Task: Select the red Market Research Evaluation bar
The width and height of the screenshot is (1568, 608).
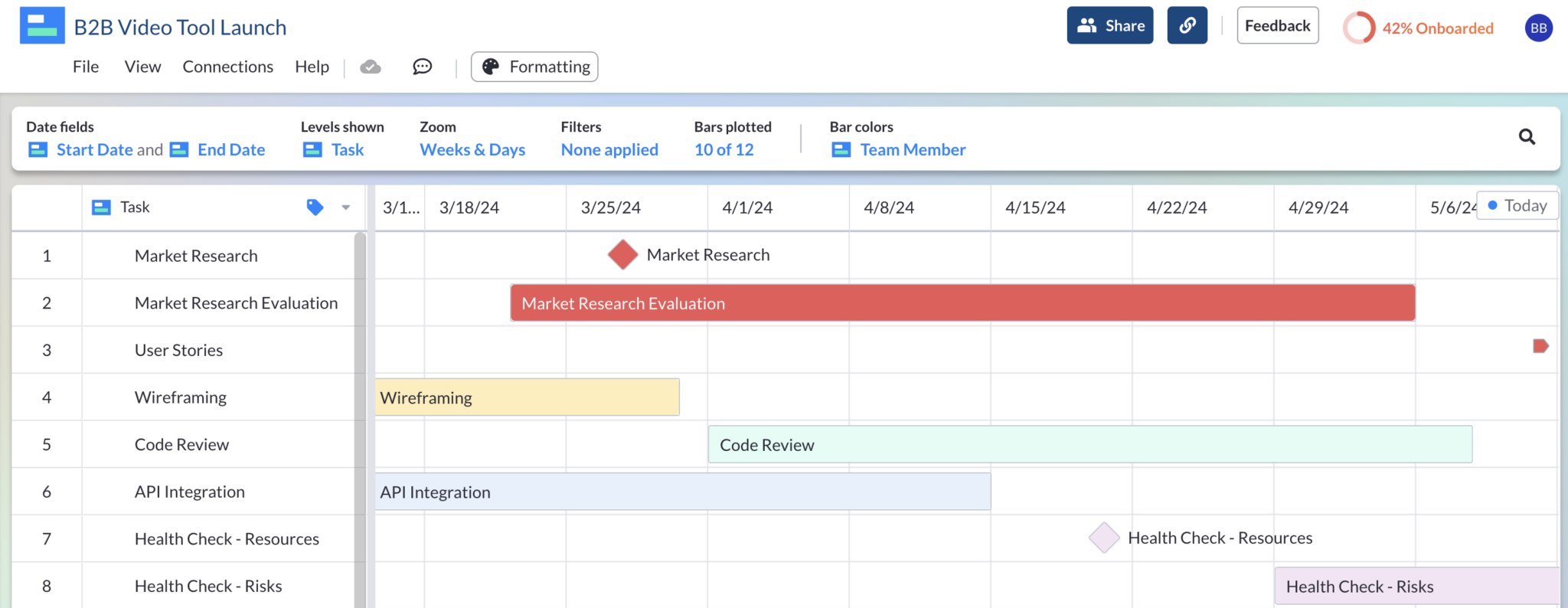Action: [962, 303]
